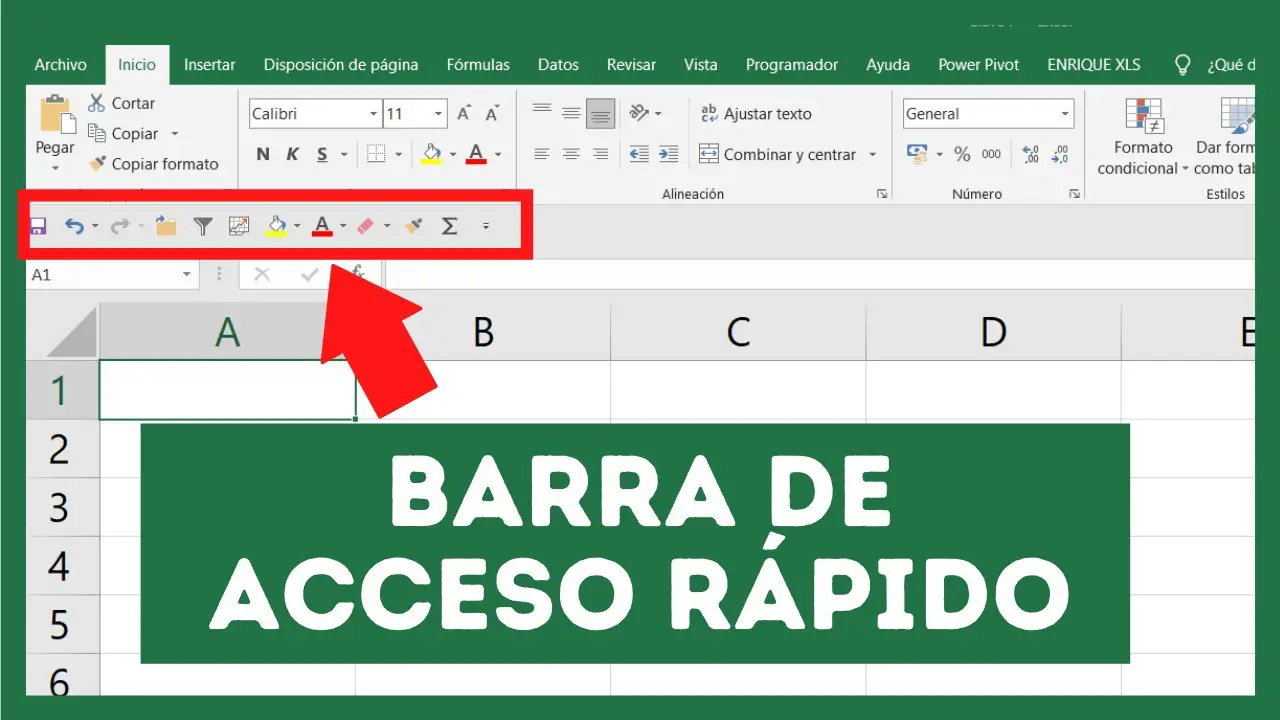Open the Alineación dialog launcher
Screen dimensions: 1280x720
(882, 194)
